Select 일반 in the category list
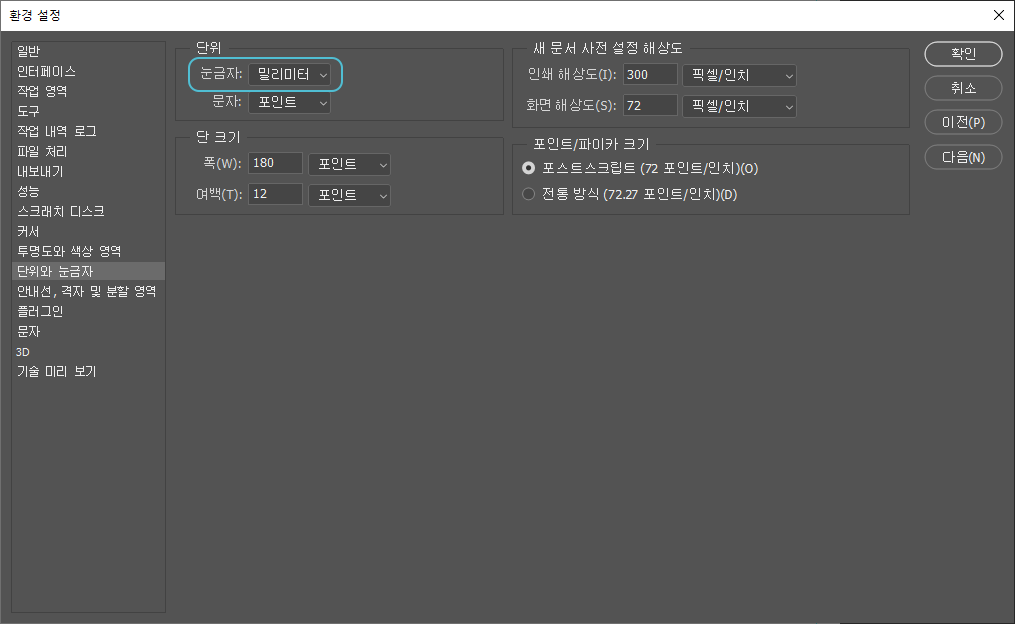1015x624 pixels. point(30,51)
